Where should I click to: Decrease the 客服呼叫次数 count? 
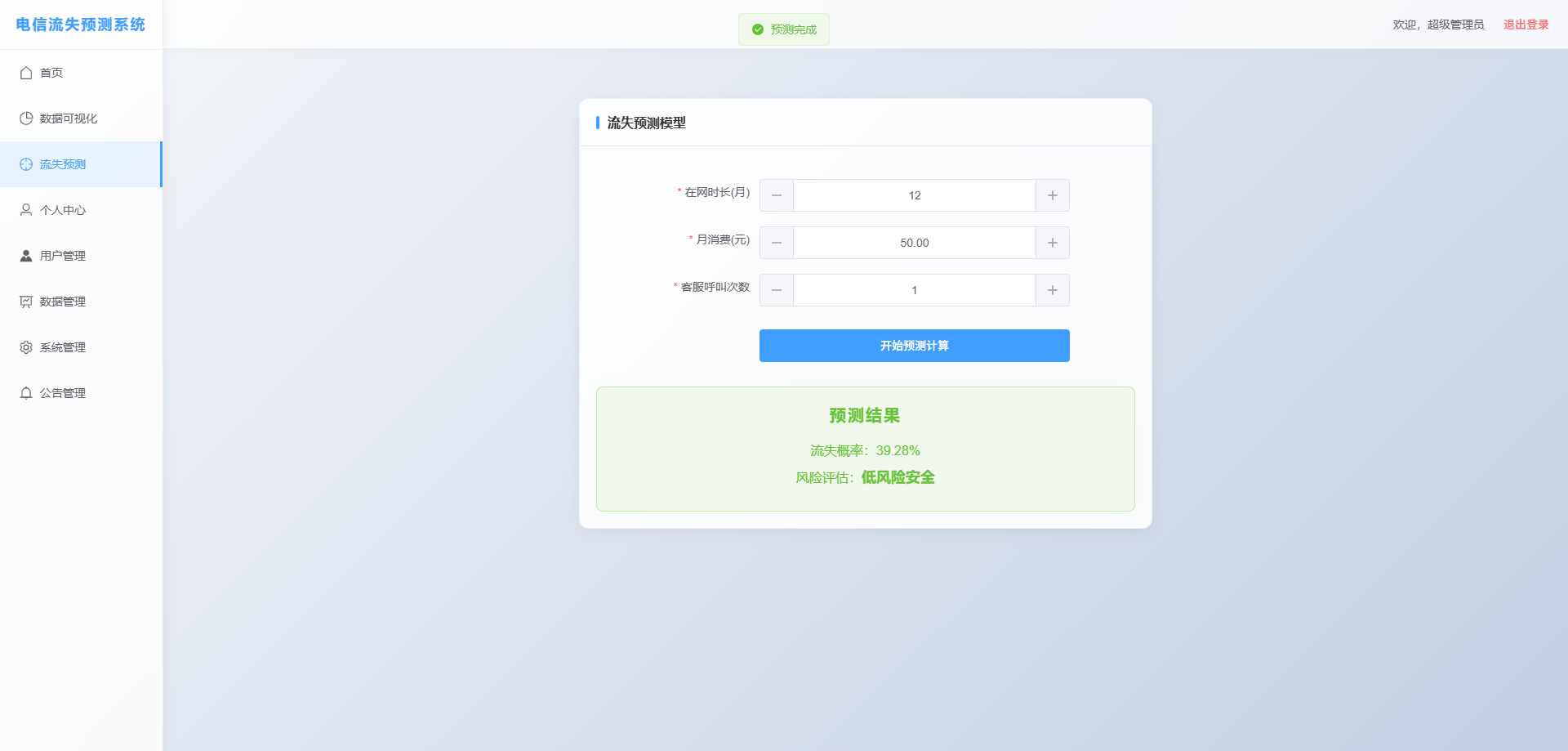777,290
